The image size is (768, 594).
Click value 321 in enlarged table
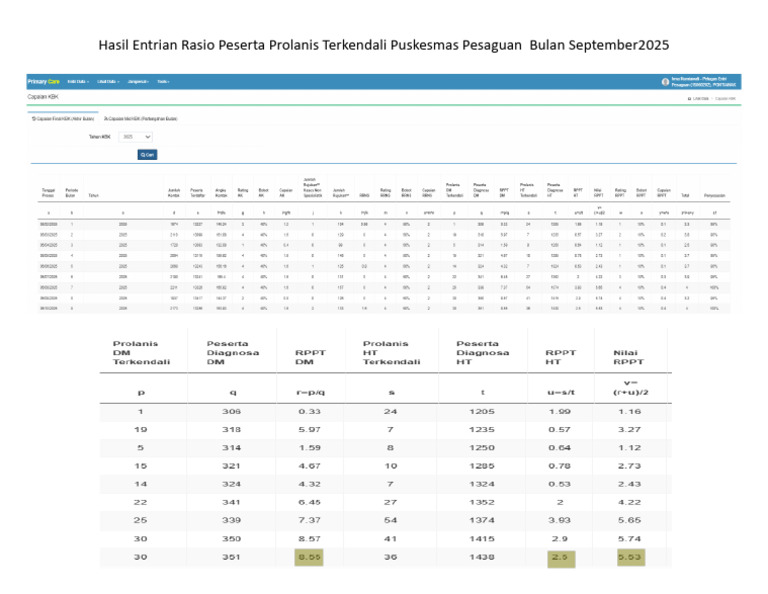click(231, 466)
